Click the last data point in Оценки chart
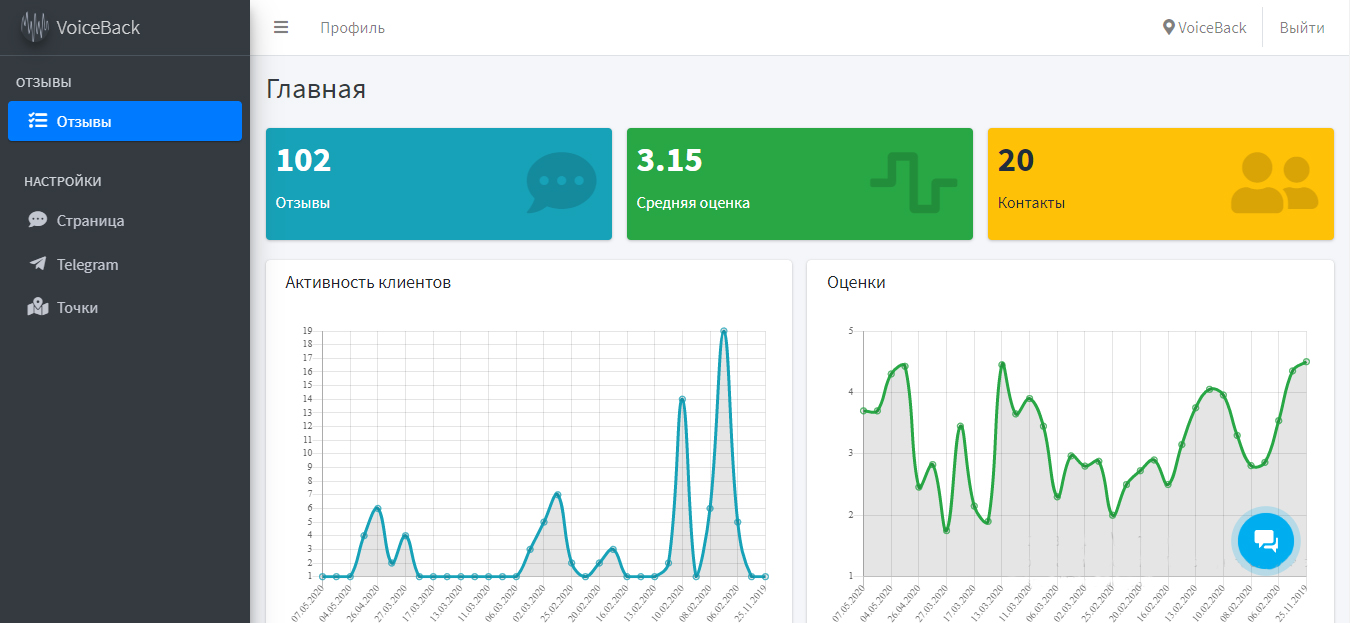This screenshot has width=1350, height=623. pyautogui.click(x=1306, y=362)
